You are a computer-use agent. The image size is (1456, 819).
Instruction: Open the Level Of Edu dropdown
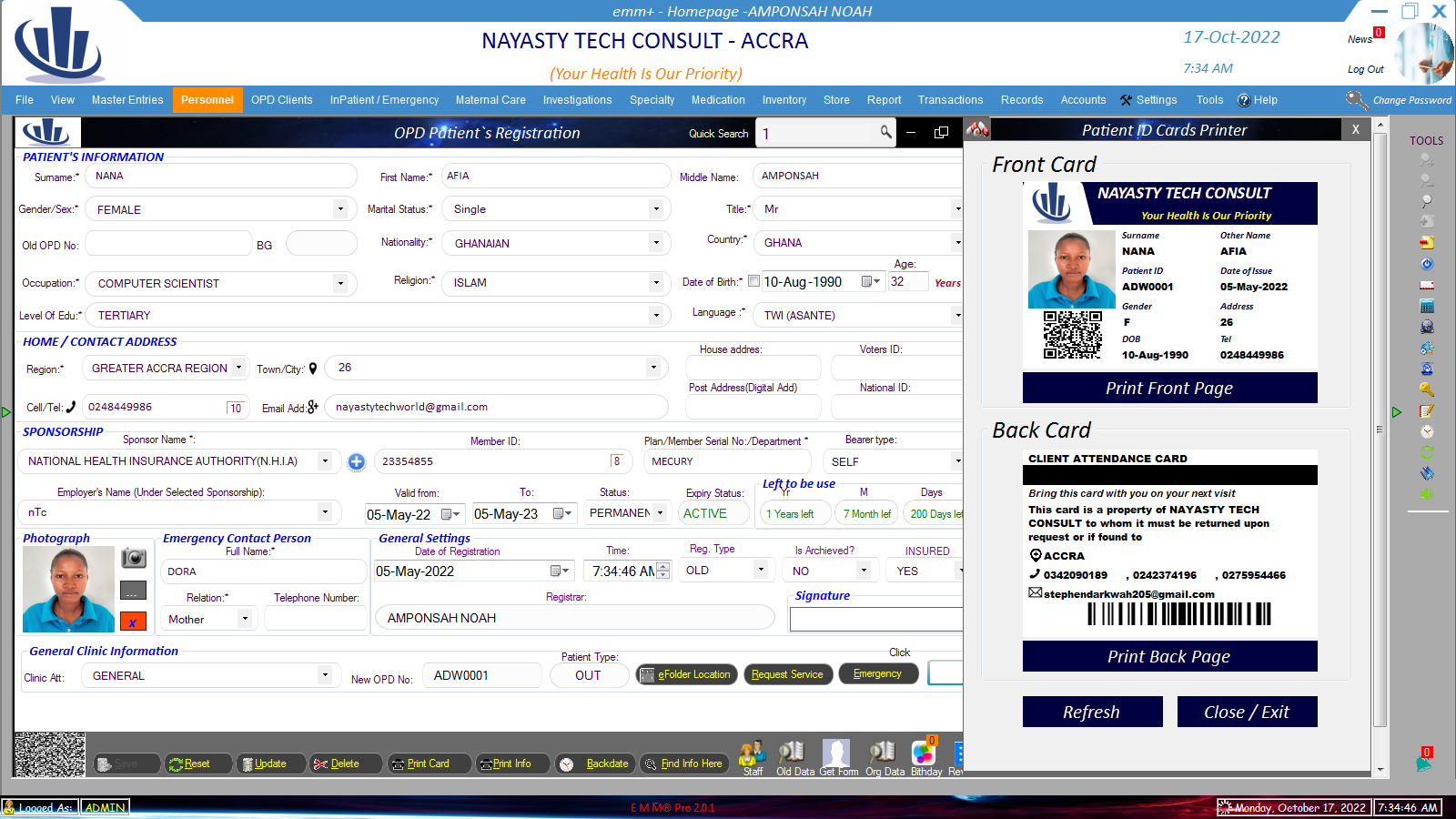point(655,315)
